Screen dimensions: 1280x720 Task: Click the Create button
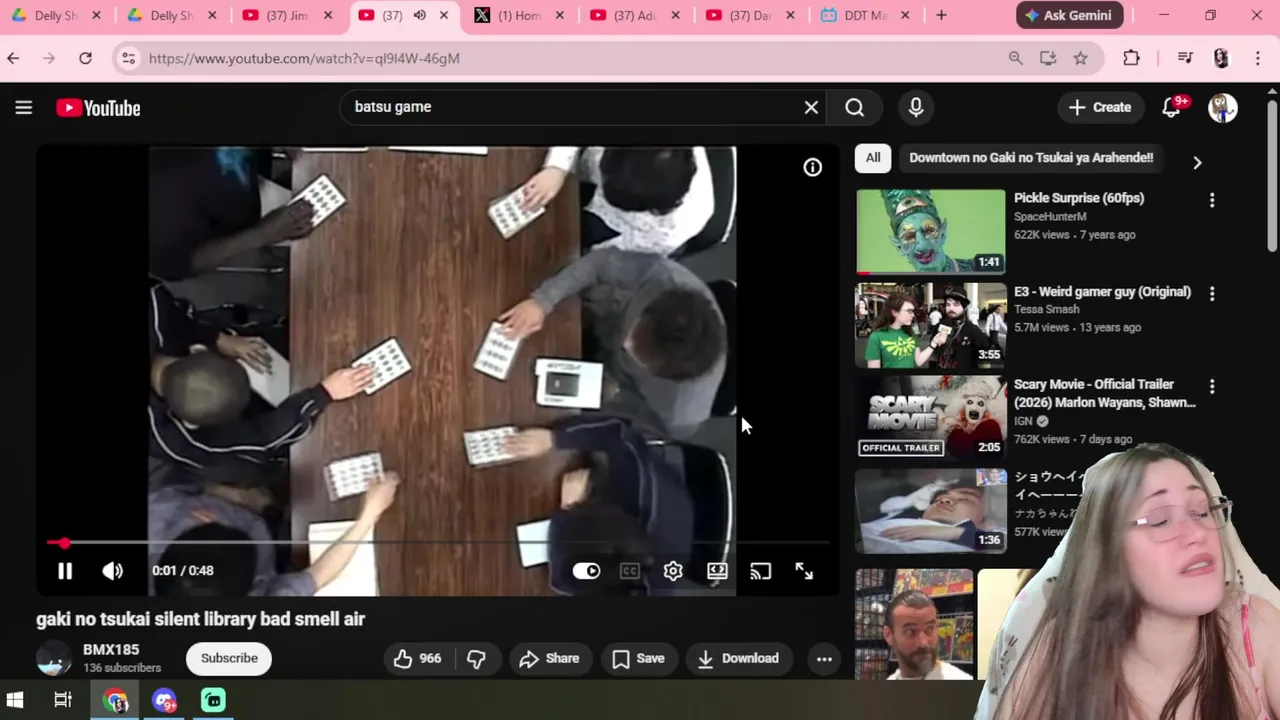1100,107
